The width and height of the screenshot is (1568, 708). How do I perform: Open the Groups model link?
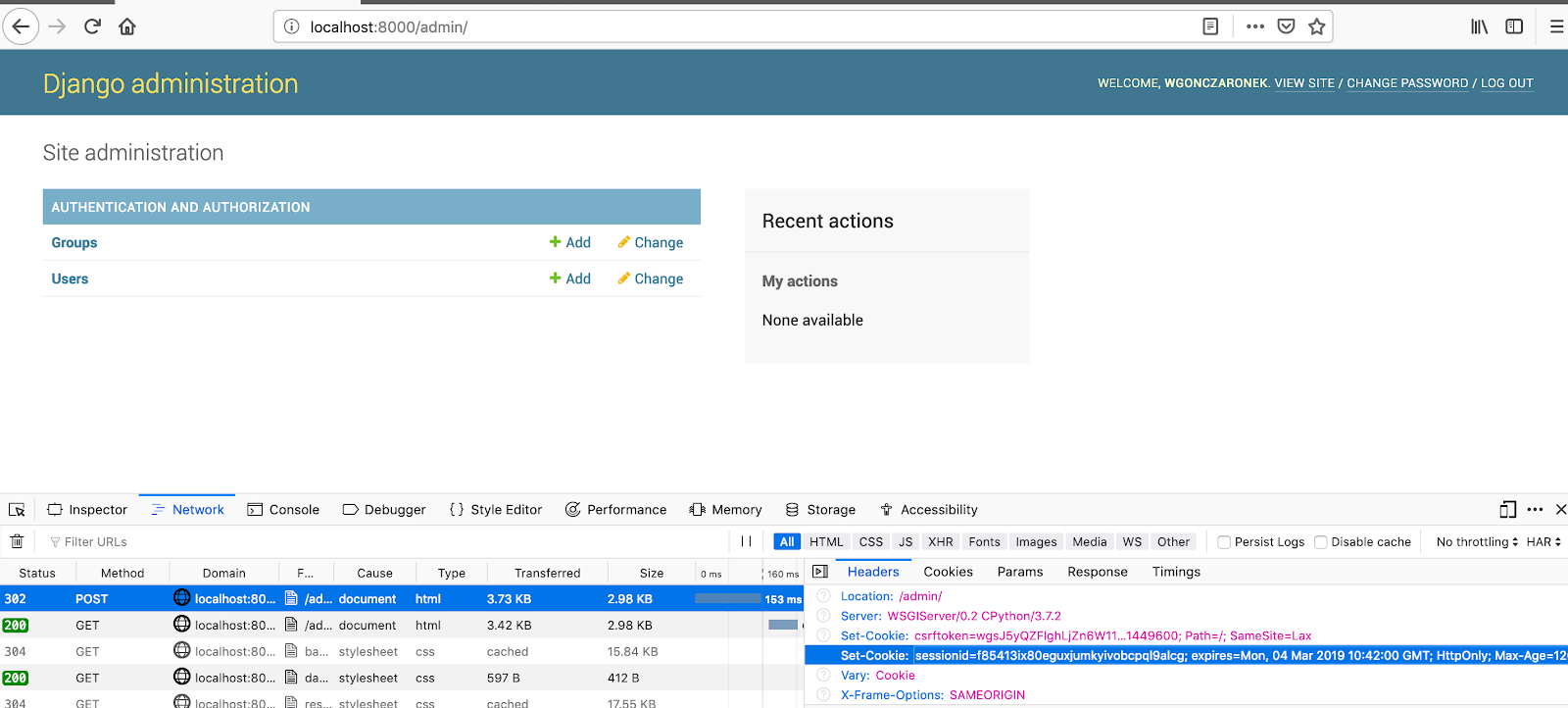click(x=74, y=242)
